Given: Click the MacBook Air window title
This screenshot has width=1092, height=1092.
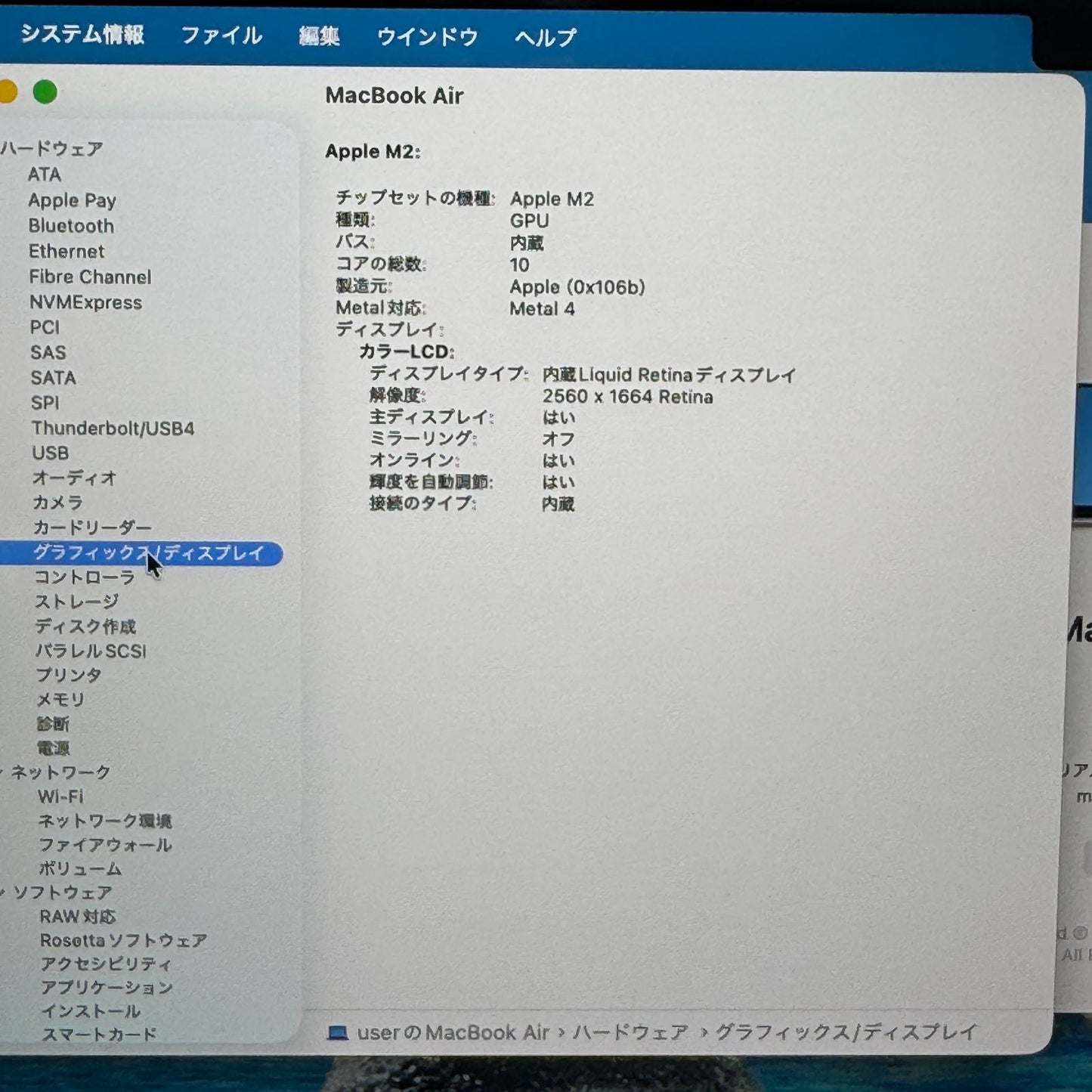Looking at the screenshot, I should click(394, 96).
